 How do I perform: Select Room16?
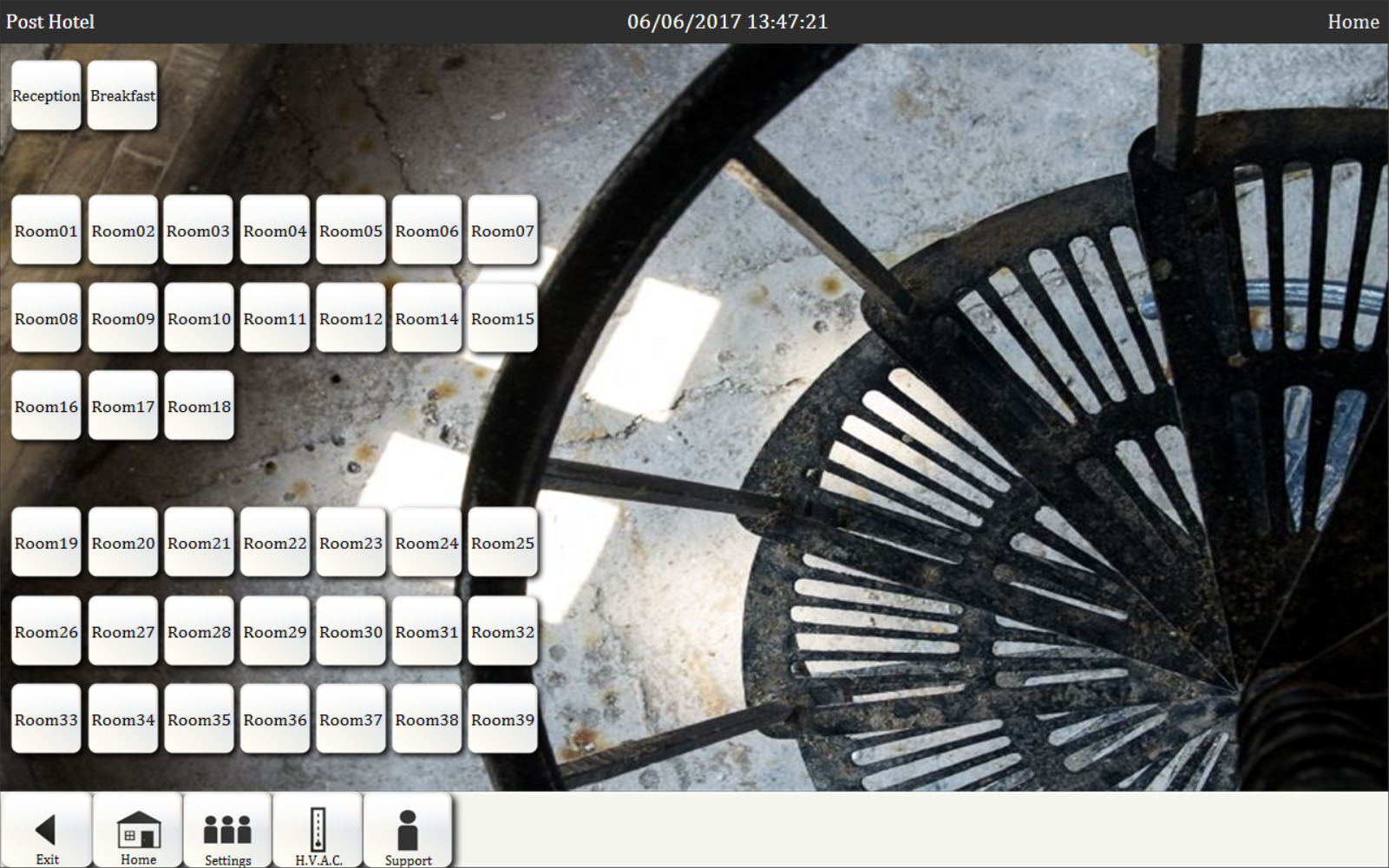[46, 406]
